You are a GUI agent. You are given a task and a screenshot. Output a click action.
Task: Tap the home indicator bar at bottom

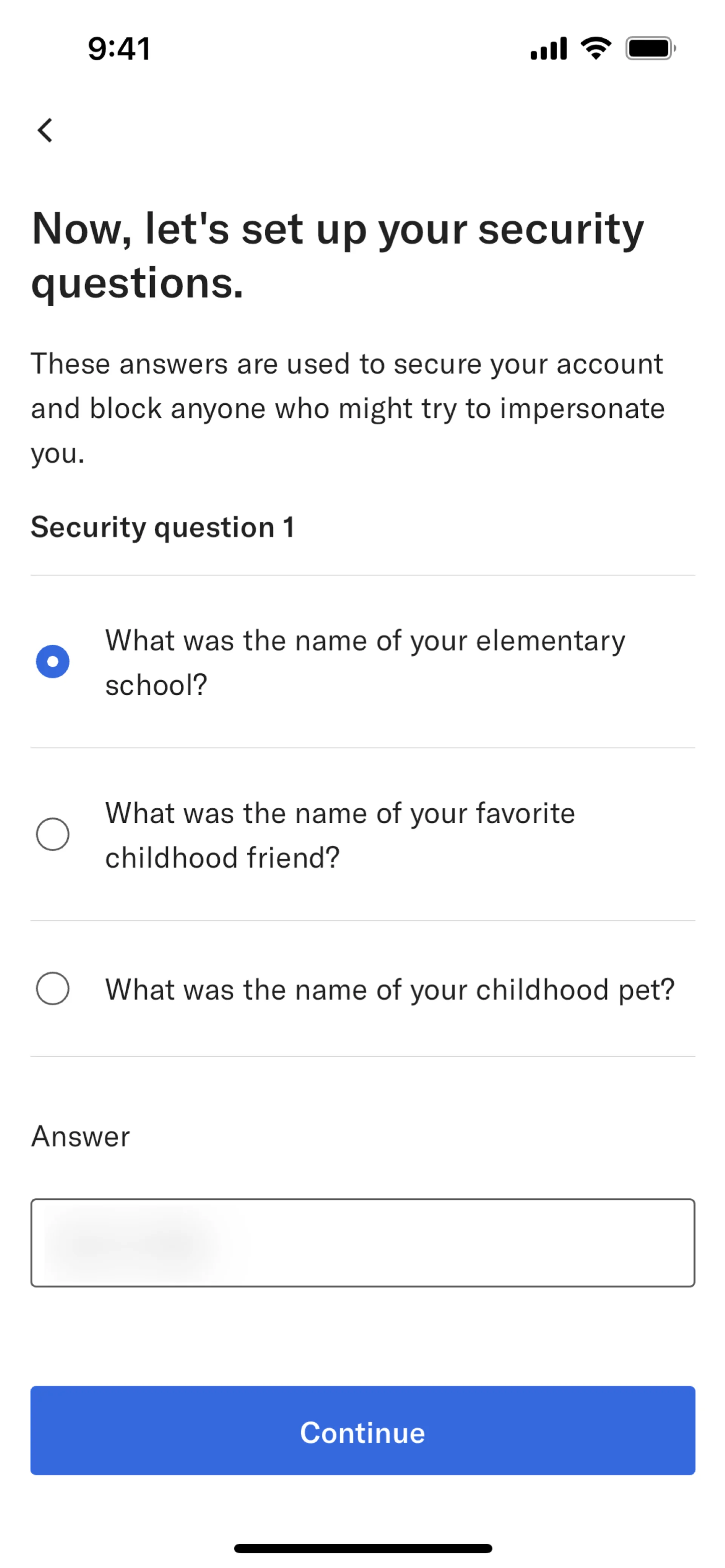363,1548
